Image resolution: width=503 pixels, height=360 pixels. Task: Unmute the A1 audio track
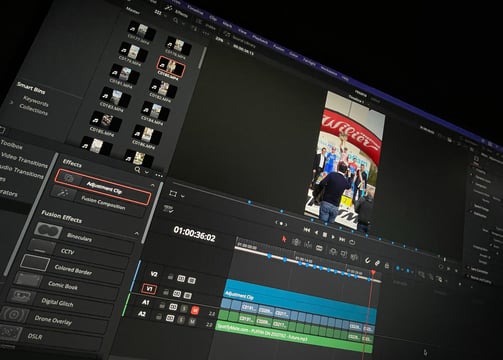[195, 311]
